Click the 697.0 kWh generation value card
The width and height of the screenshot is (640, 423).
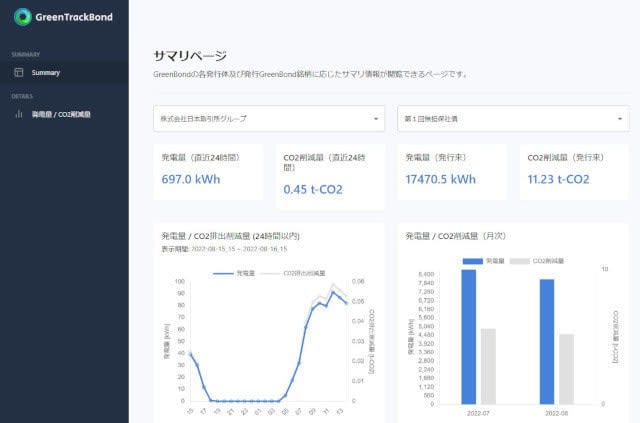point(208,177)
